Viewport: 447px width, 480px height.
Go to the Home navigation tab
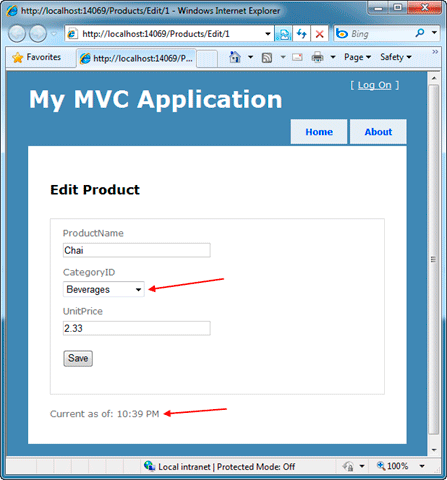click(319, 132)
